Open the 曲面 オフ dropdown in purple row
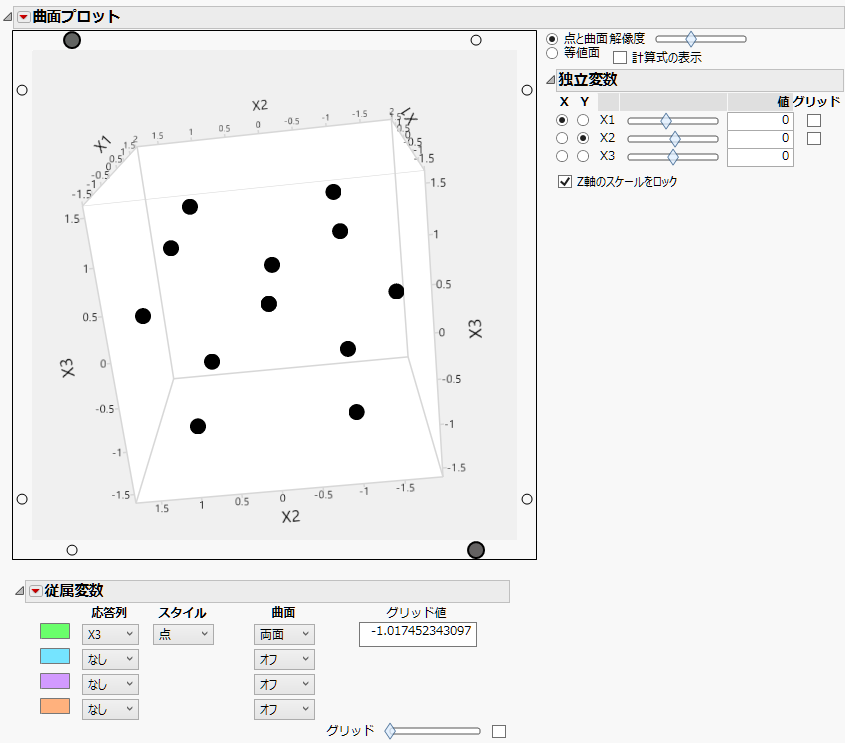 284,684
